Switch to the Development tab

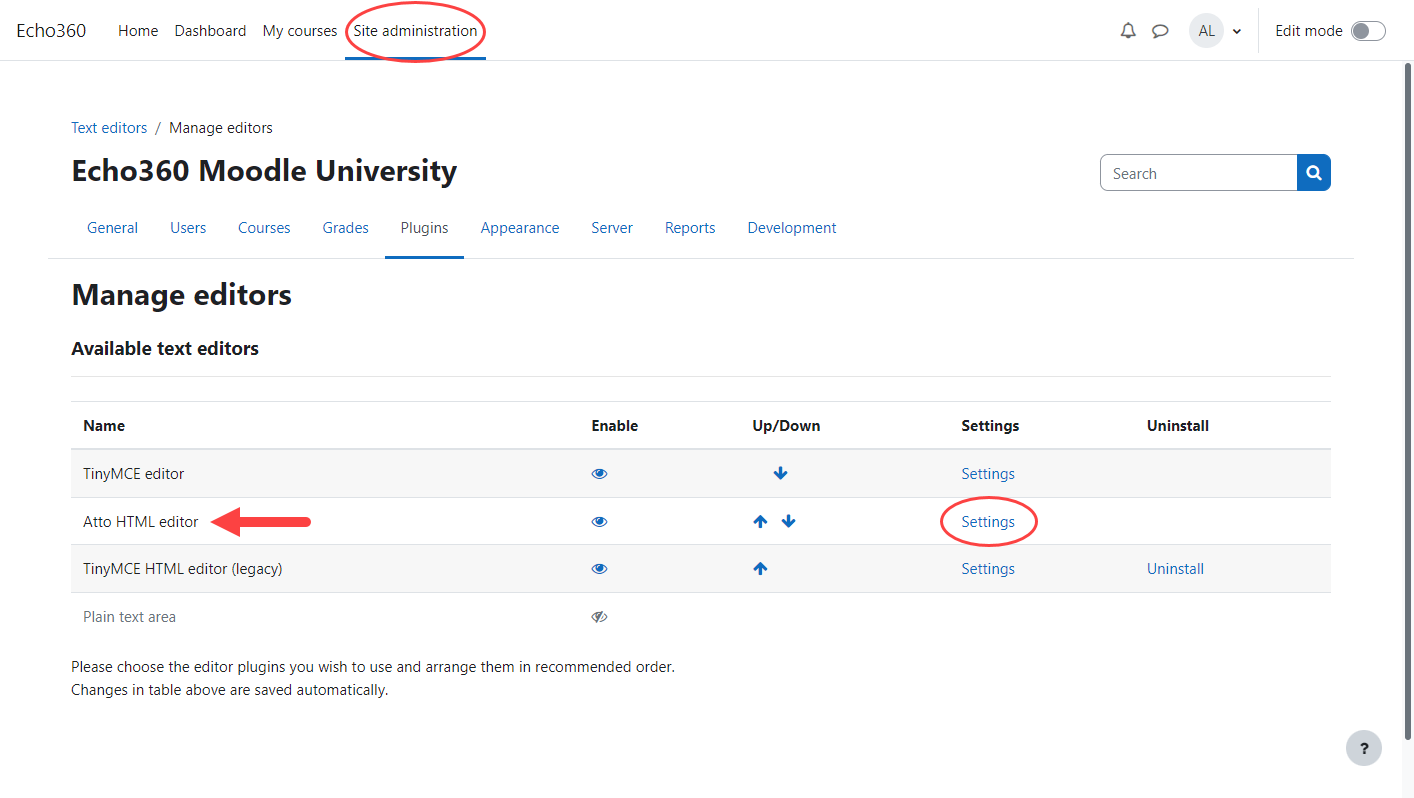[x=792, y=228]
